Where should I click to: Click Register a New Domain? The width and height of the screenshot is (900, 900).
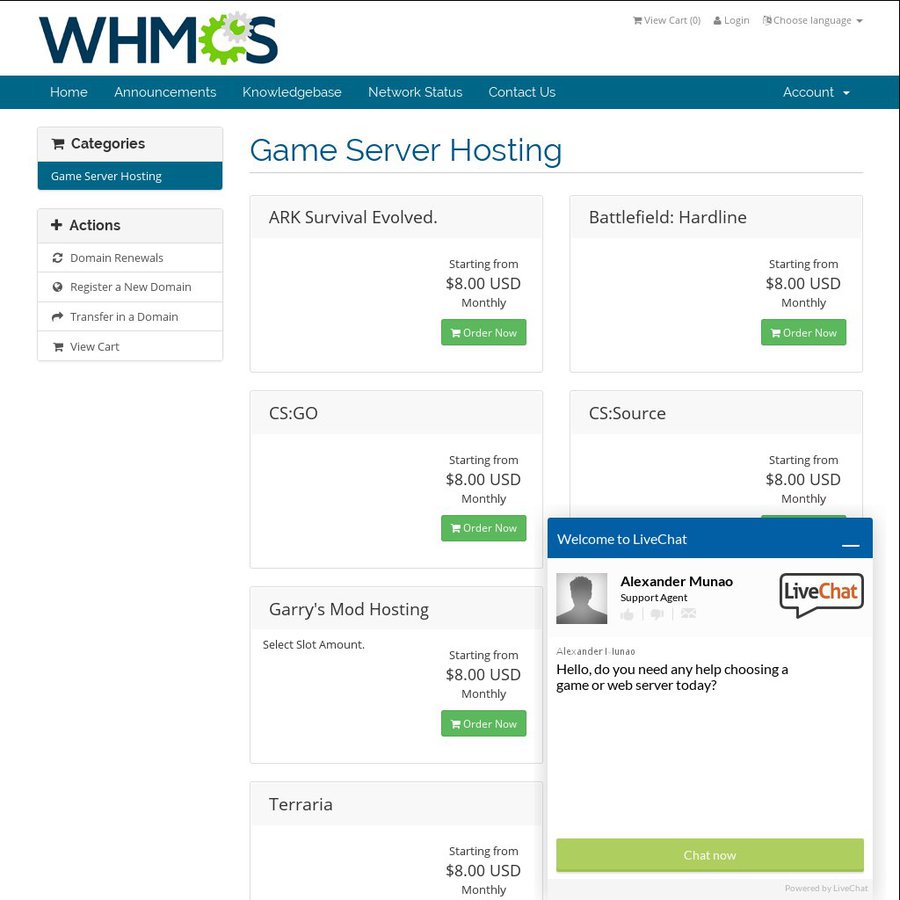click(x=130, y=288)
